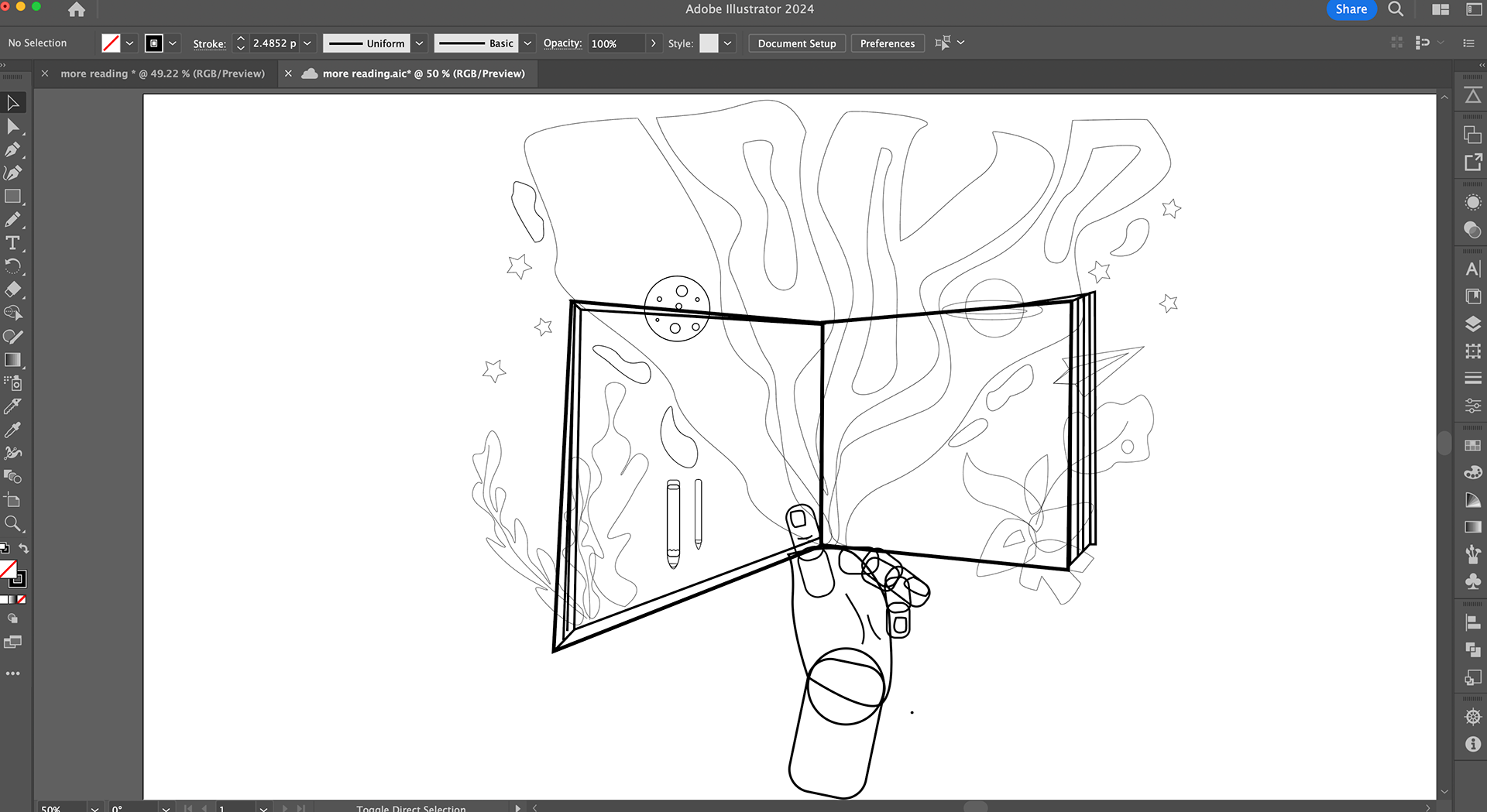
Task: Open the graphic Style dropdown
Action: pos(727,43)
